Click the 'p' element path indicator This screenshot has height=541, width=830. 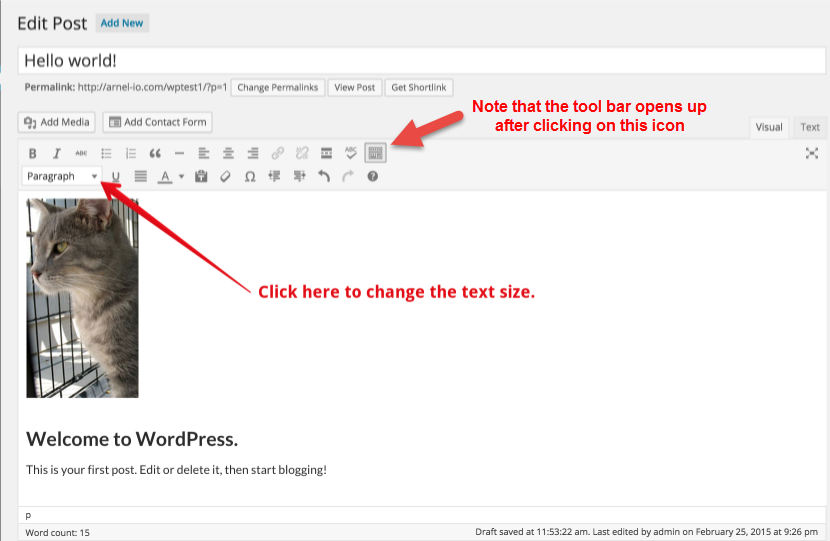tap(28, 515)
